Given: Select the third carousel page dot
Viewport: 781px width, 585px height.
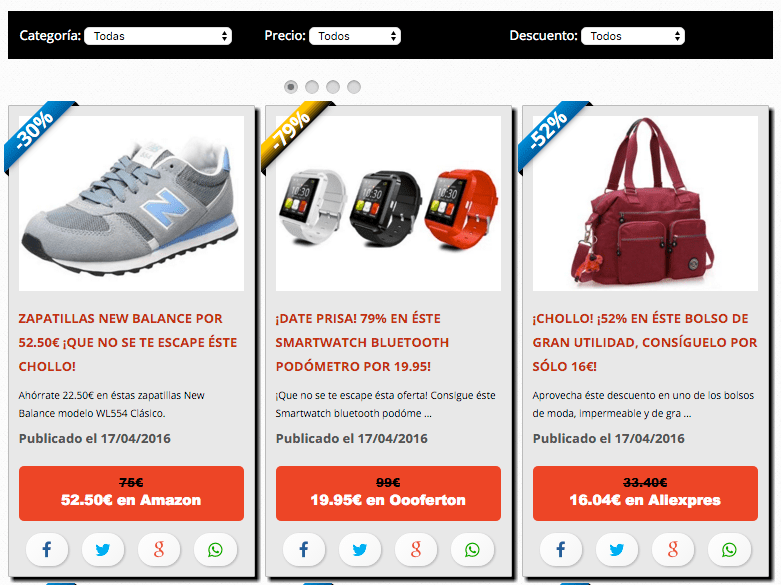Looking at the screenshot, I should click(333, 87).
